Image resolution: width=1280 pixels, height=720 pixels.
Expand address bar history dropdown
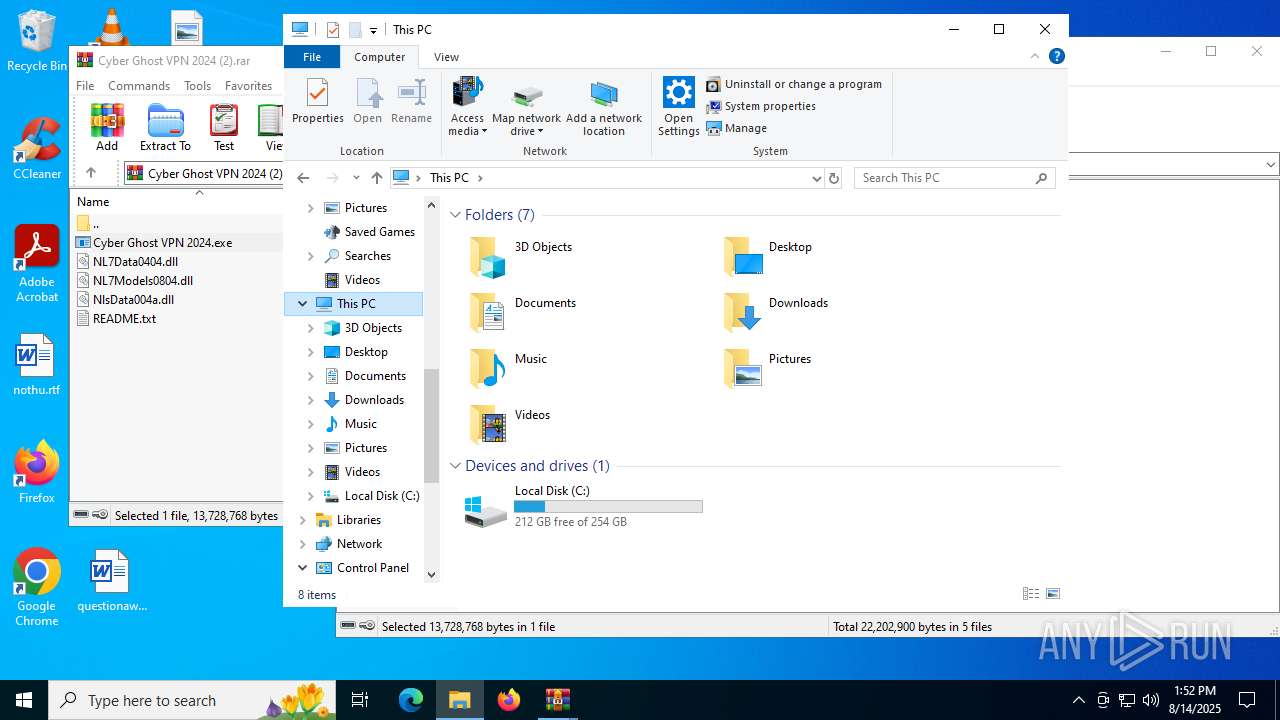[x=816, y=178]
